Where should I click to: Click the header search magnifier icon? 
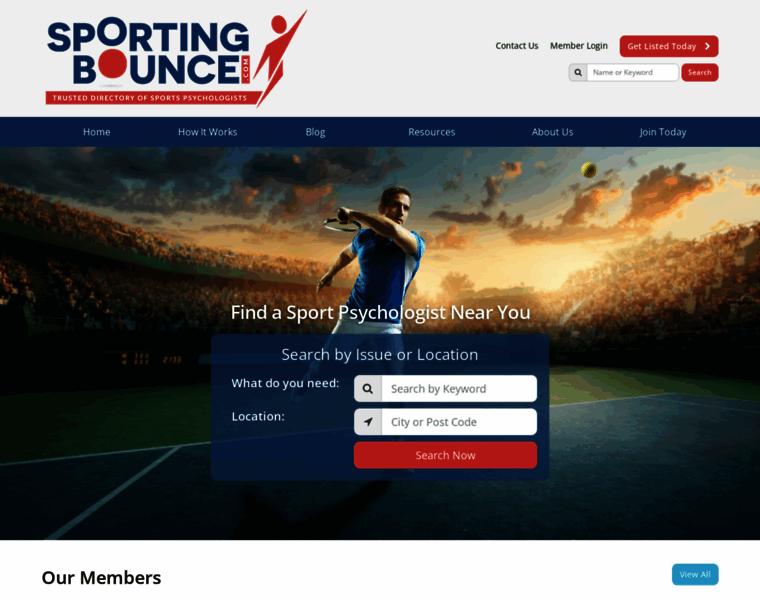coord(578,73)
